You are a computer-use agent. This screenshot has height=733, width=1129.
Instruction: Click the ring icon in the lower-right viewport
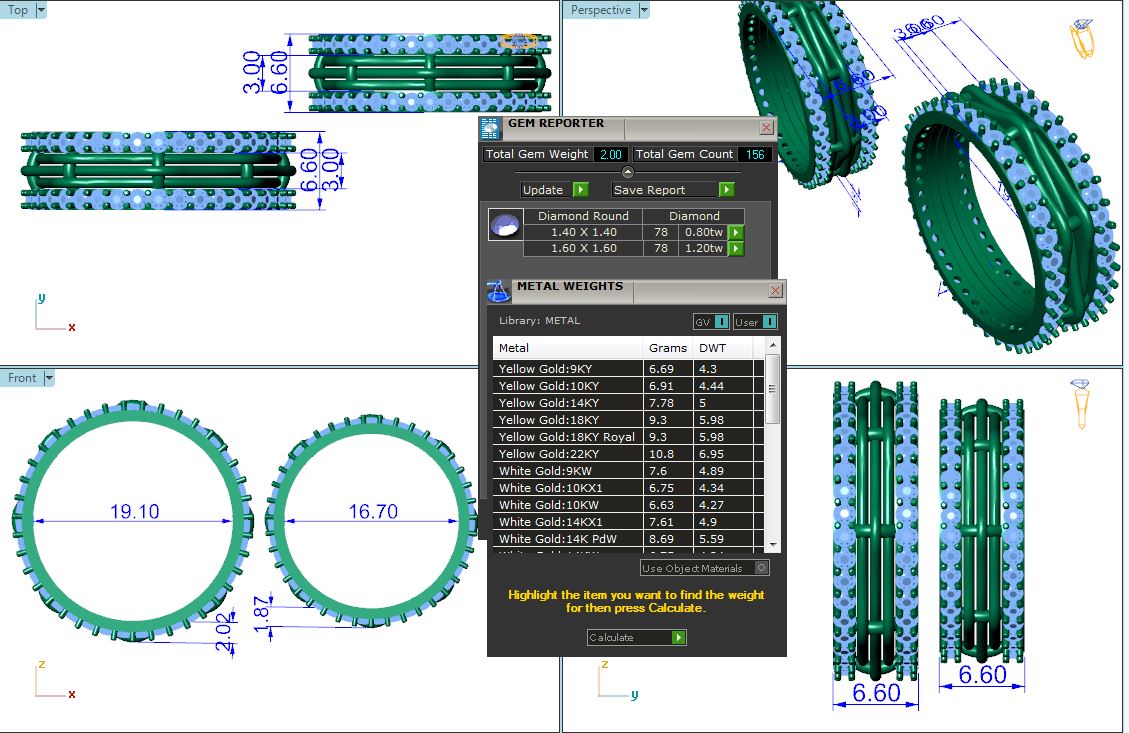tap(1080, 403)
